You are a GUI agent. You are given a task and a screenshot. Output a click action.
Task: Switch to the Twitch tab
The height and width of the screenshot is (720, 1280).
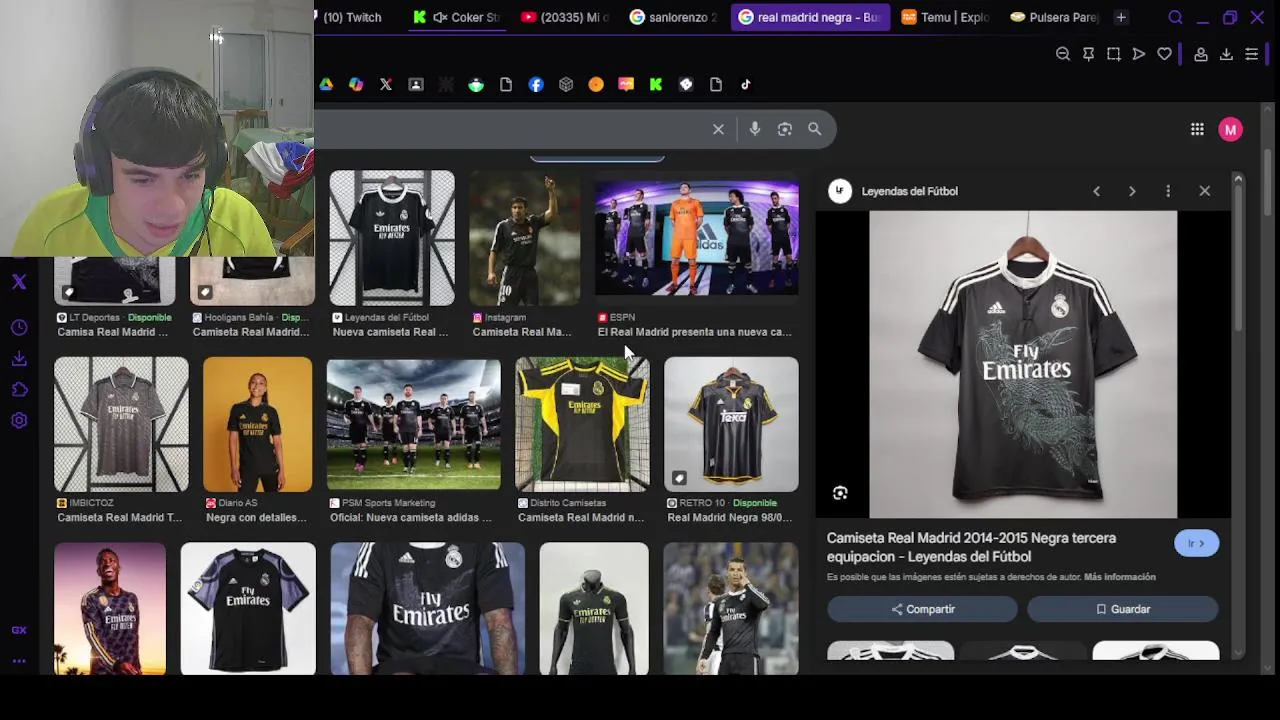point(348,17)
